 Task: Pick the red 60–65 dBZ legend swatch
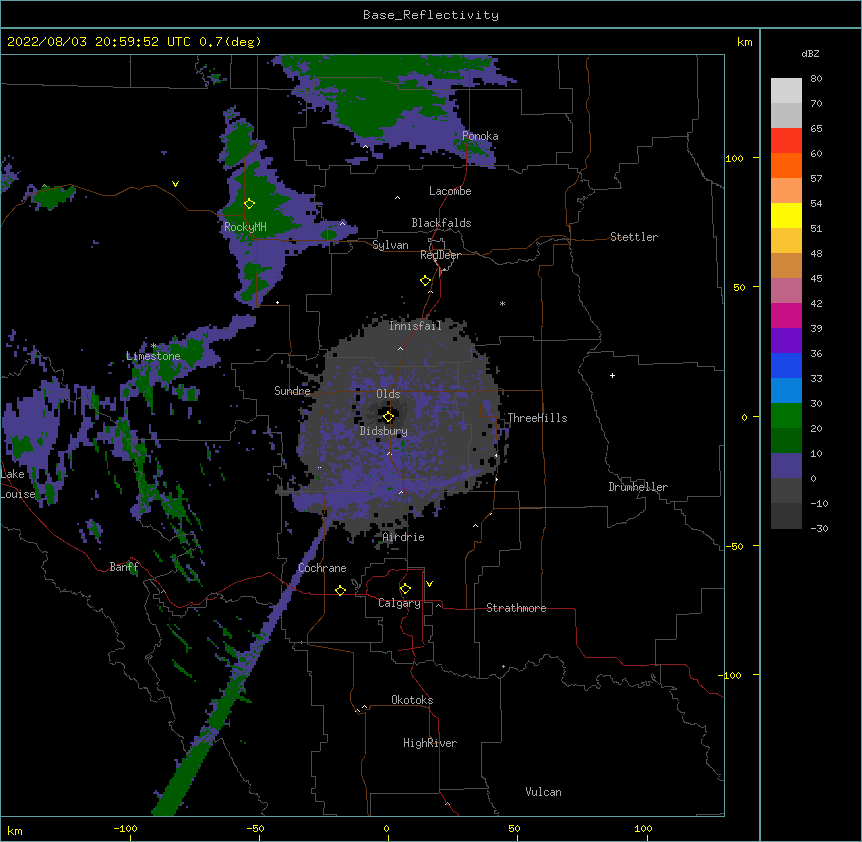click(786, 141)
